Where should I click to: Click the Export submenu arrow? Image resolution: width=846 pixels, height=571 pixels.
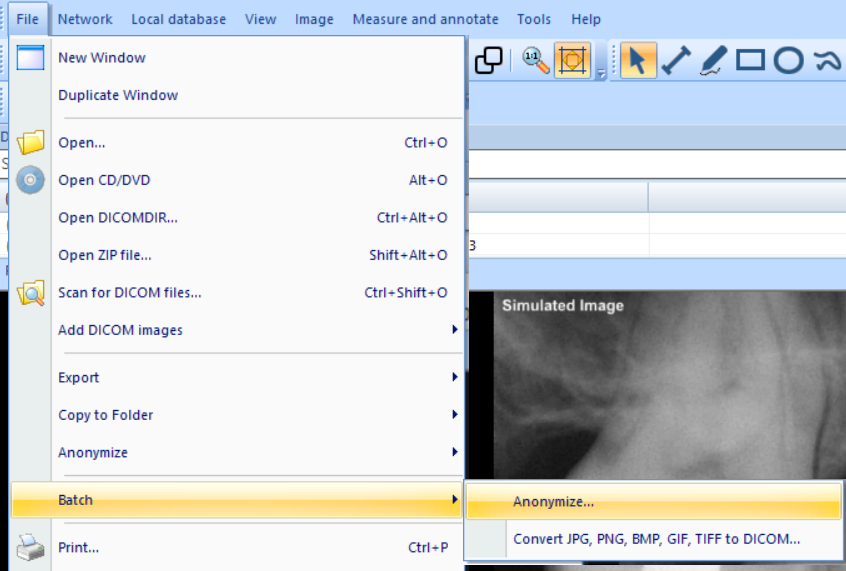pyautogui.click(x=455, y=377)
